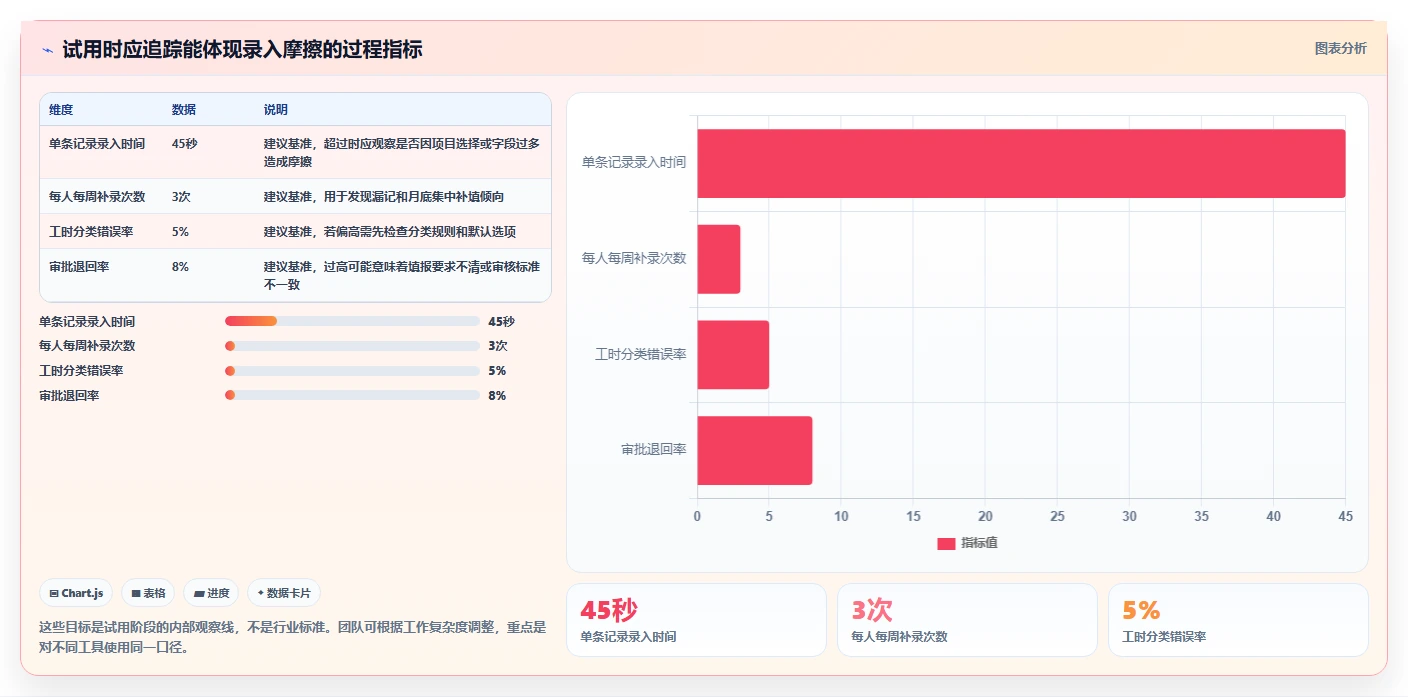Click the 审批退回率 chart axis label
1408x697 pixels.
653,450
